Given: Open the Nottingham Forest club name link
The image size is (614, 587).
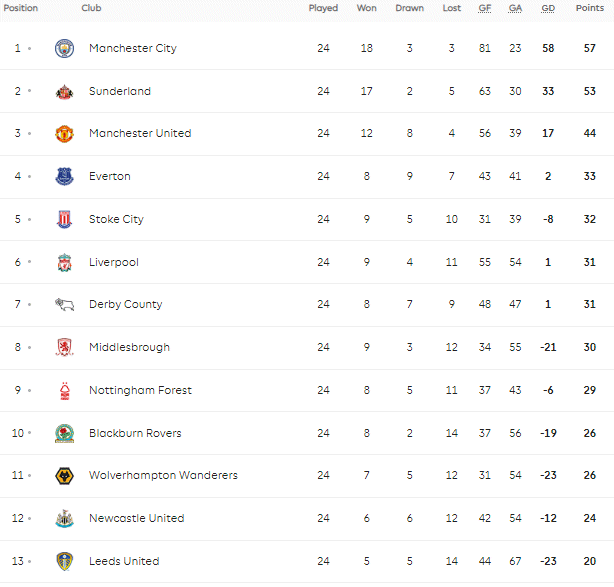Looking at the screenshot, I should [140, 390].
